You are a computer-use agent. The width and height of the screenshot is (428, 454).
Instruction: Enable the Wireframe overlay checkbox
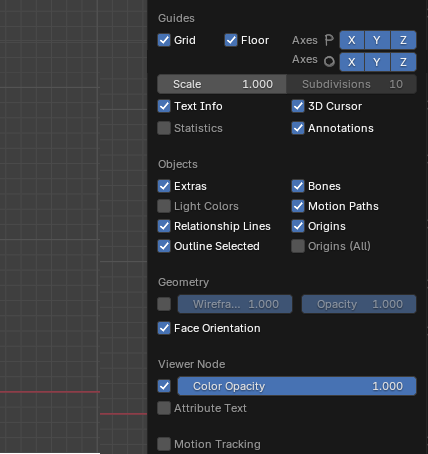coord(164,304)
